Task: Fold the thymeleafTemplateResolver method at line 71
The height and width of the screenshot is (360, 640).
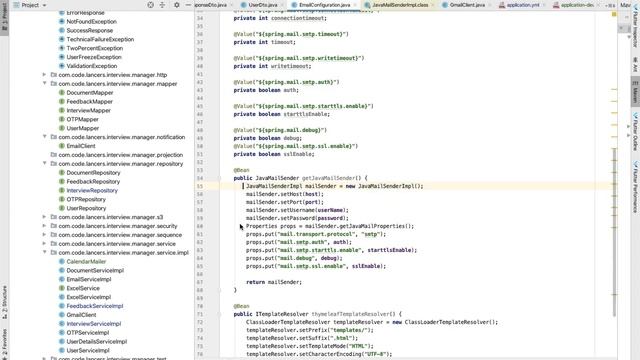Action: point(220,314)
